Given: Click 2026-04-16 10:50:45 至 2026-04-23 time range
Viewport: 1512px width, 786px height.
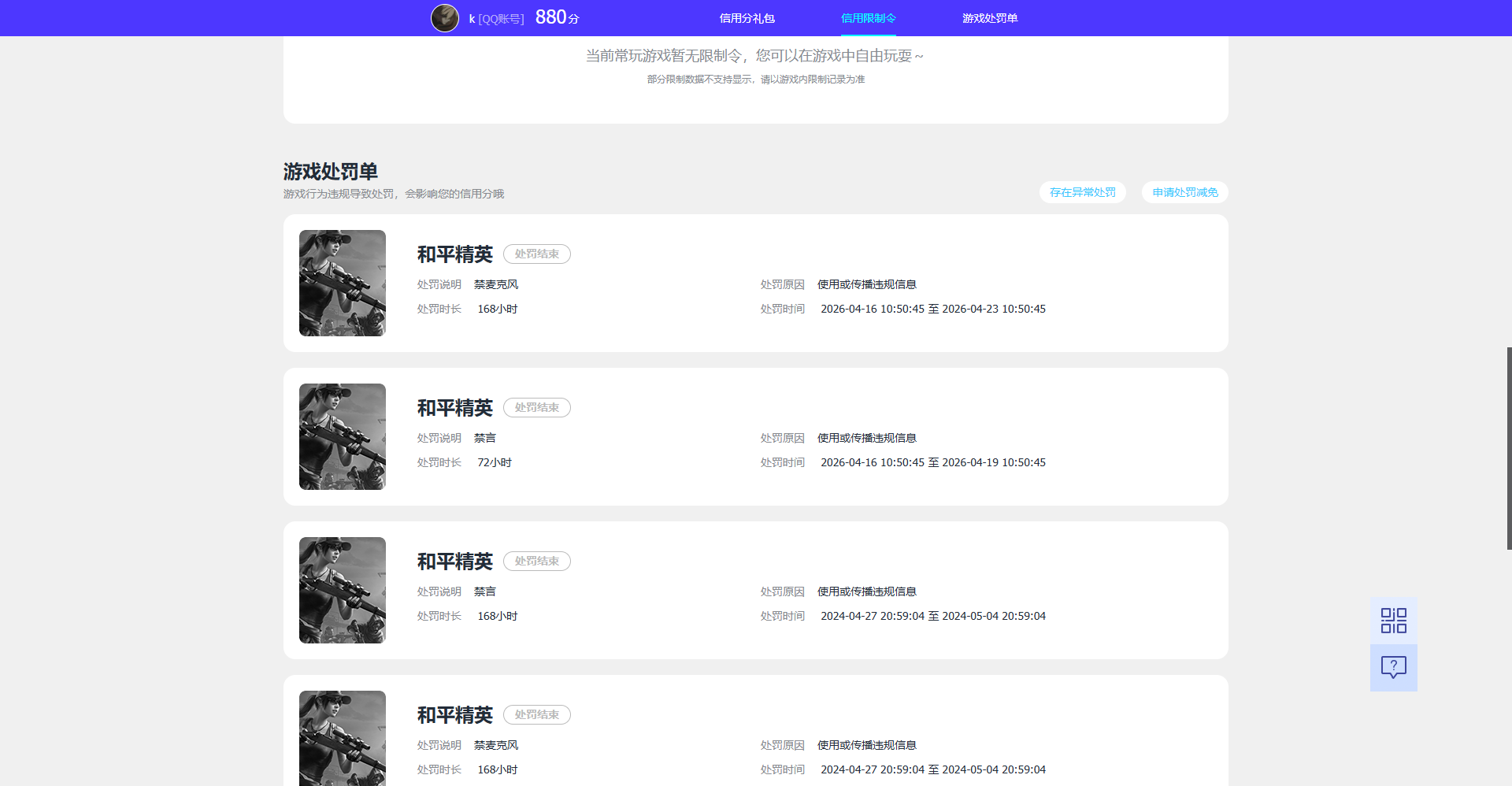Looking at the screenshot, I should [x=933, y=309].
